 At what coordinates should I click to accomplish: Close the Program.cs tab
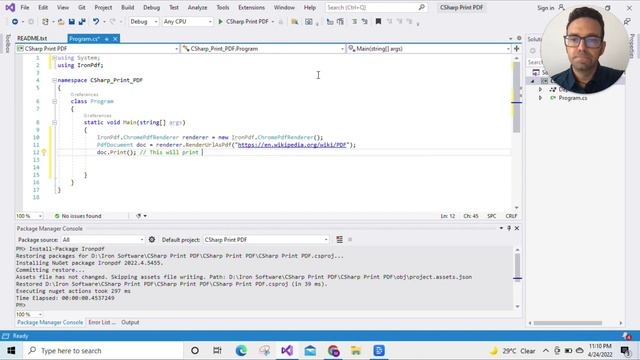click(115, 39)
